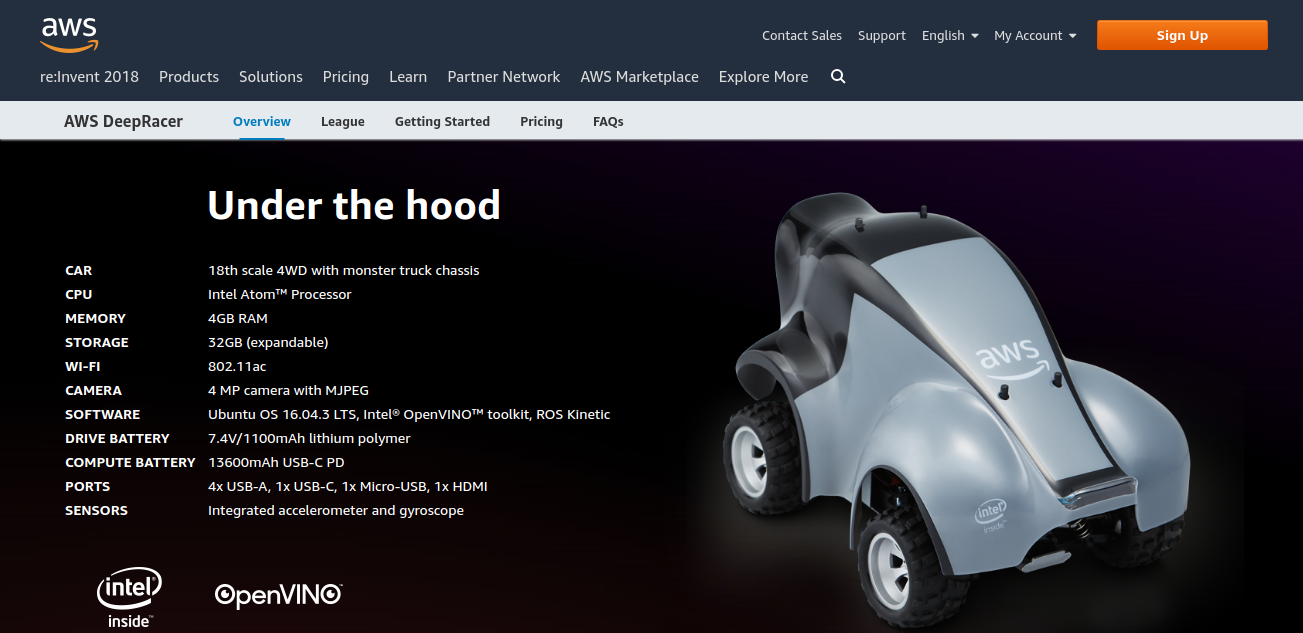Click the WI-FI spec label
The image size is (1303, 633).
pyautogui.click(x=83, y=366)
